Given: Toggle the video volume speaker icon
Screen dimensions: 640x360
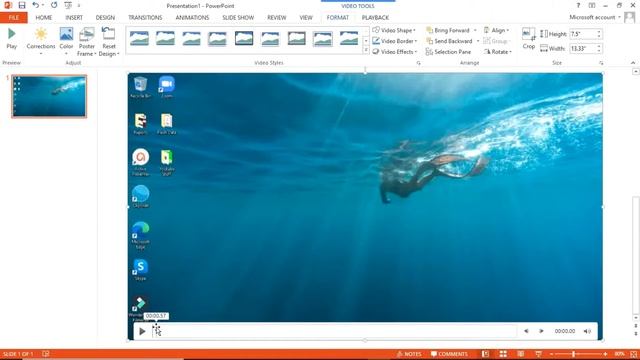Looking at the screenshot, I should 587,331.
